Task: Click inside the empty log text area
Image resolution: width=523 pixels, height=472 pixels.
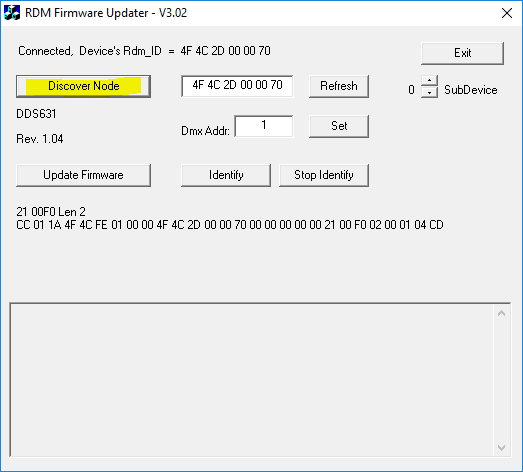Action: click(252, 380)
